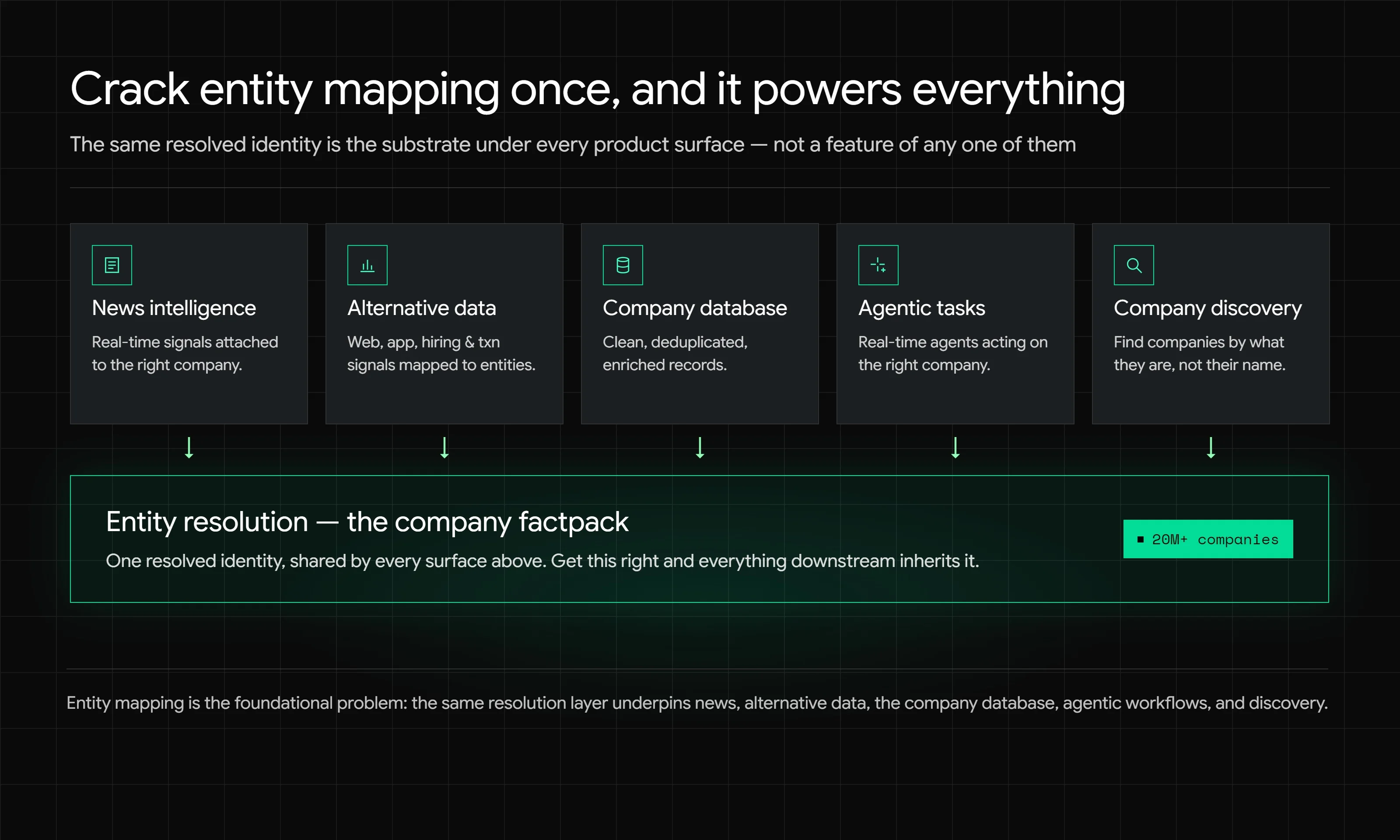Select the 'Agentic tasks' card title
1400x840 pixels.
click(x=921, y=308)
